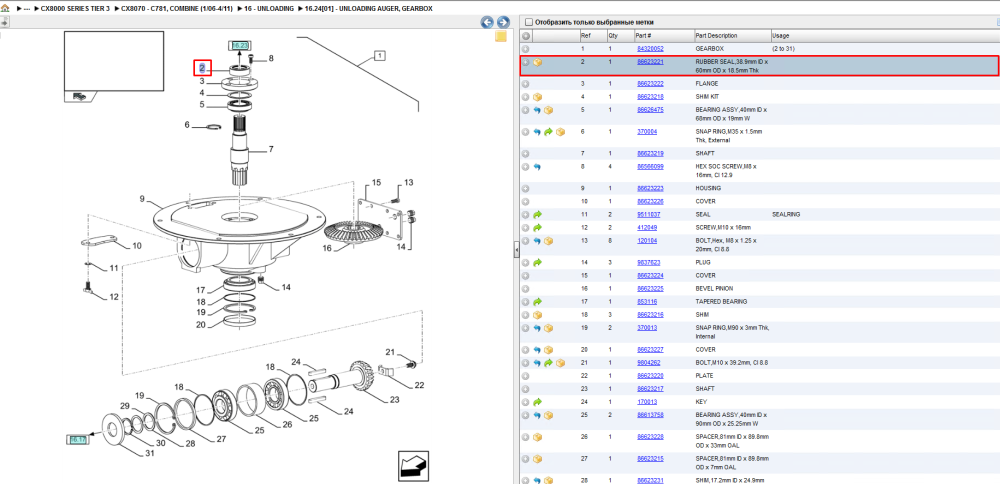Click box icon in SPACER 86623215 row

pos(538,459)
